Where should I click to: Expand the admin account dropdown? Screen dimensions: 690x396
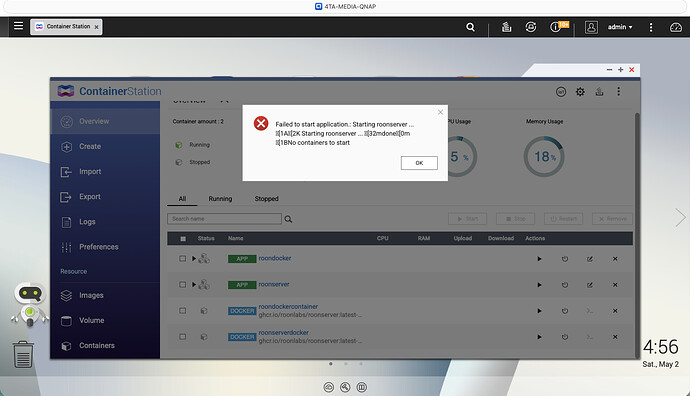click(620, 27)
